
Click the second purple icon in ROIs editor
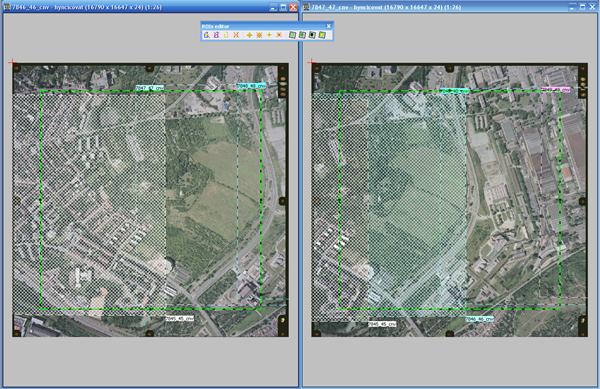[x=216, y=35]
